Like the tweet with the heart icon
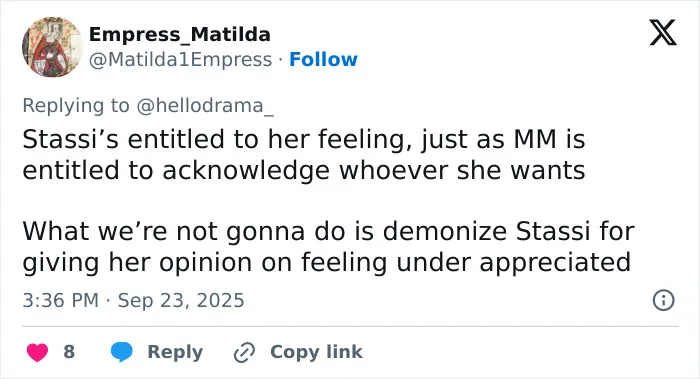The width and height of the screenshot is (700, 379). pos(38,352)
